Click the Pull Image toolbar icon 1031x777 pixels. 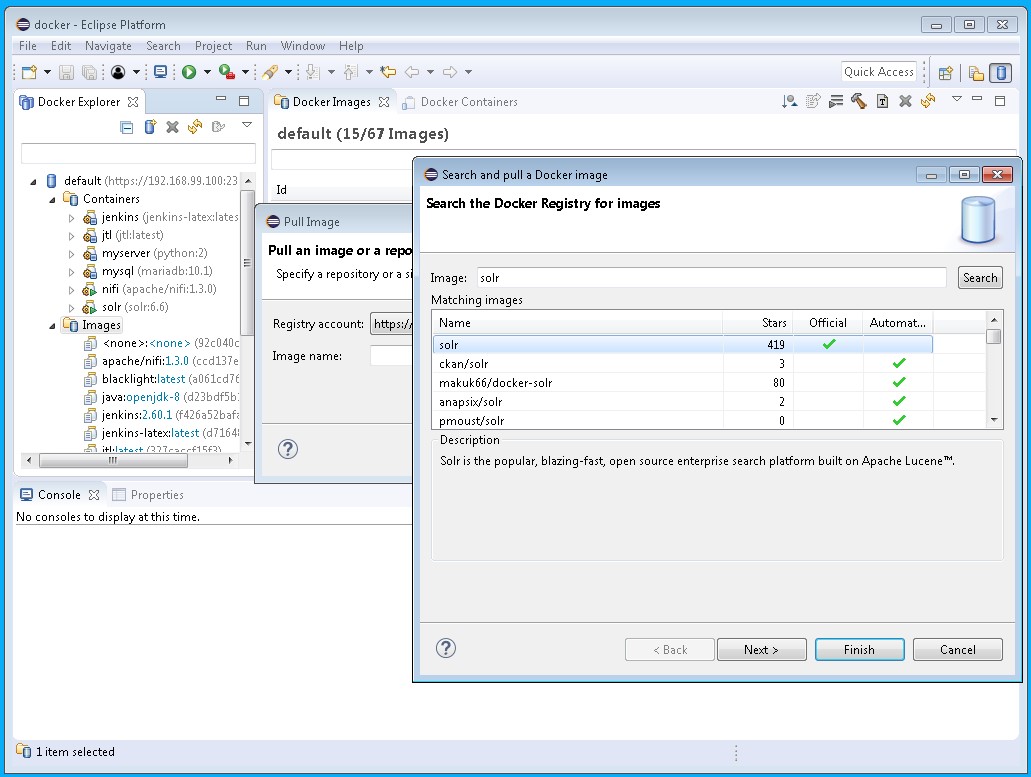(790, 101)
